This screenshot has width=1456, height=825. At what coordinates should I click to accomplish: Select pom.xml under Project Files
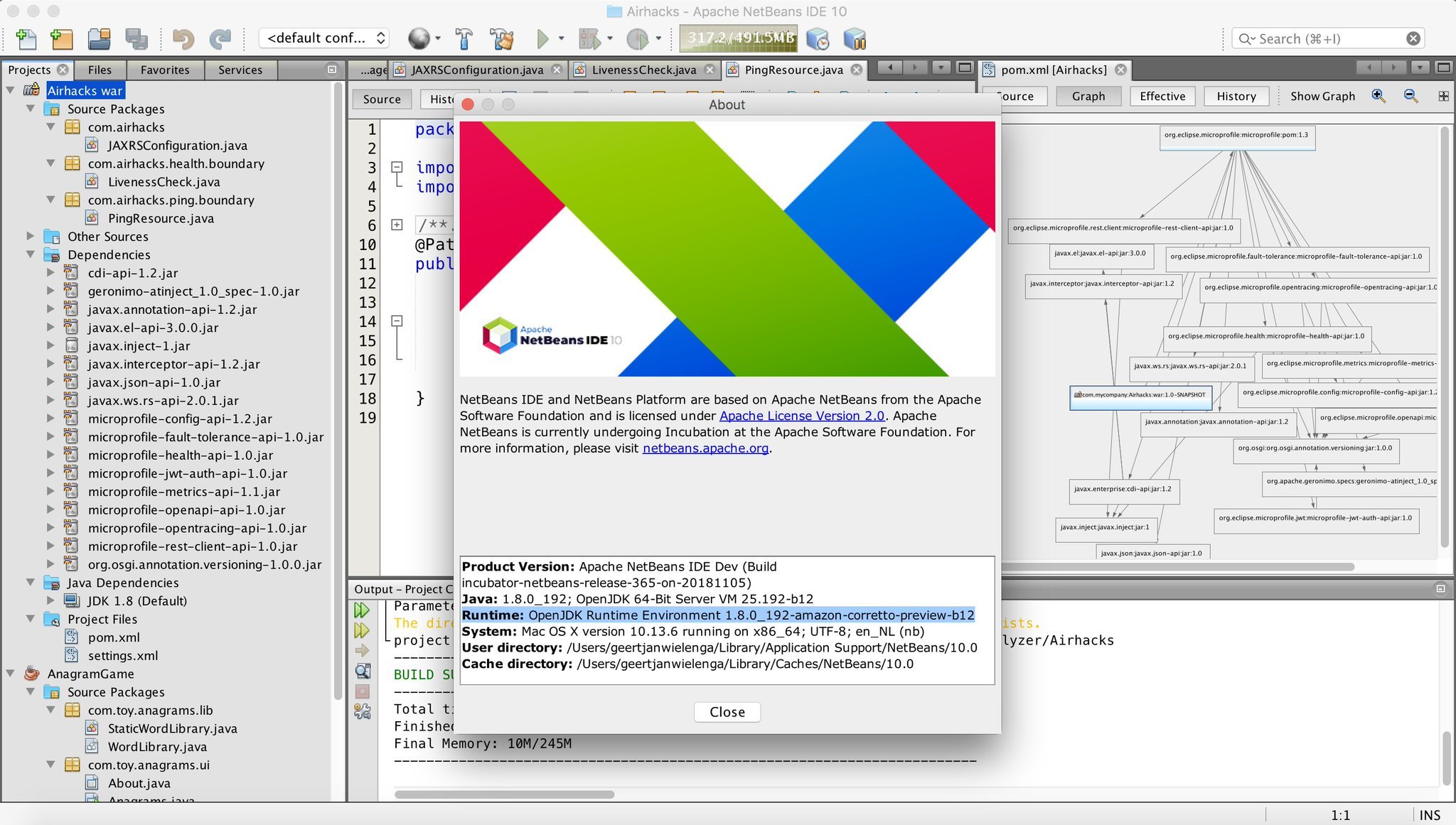click(114, 637)
